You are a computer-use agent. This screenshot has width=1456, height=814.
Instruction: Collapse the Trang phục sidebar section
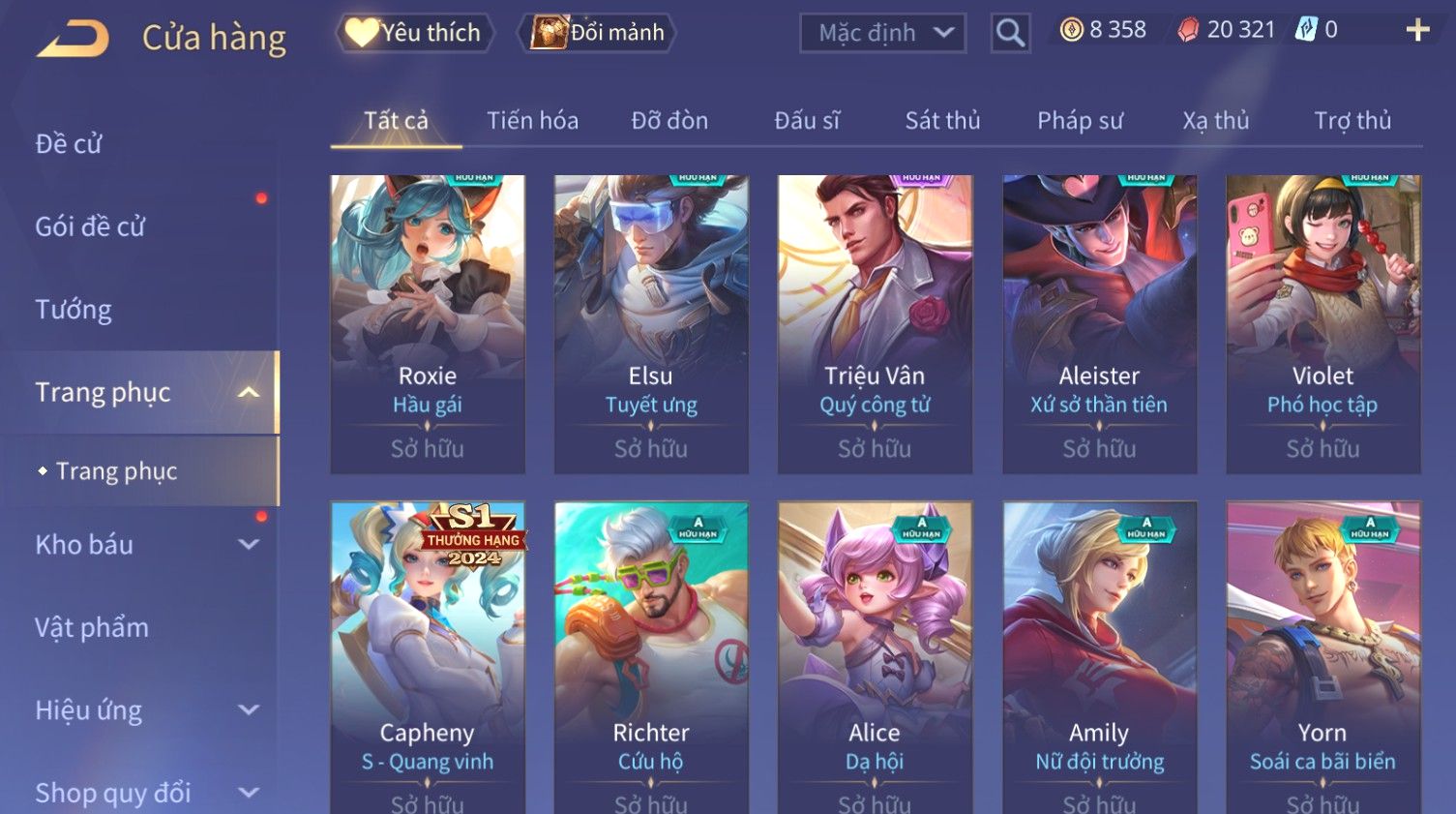[249, 392]
